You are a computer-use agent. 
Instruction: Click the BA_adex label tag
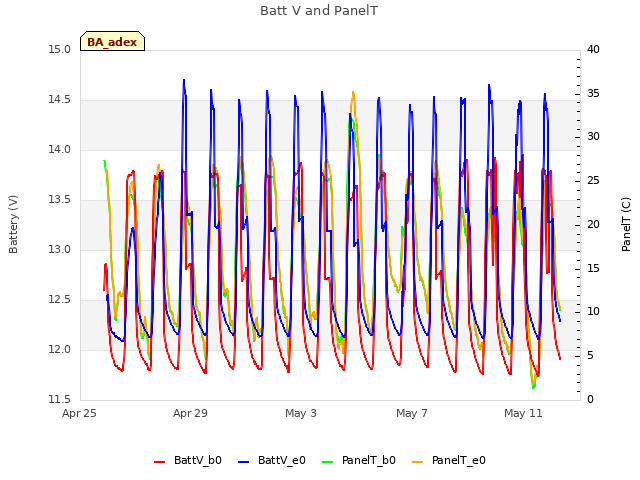point(112,42)
